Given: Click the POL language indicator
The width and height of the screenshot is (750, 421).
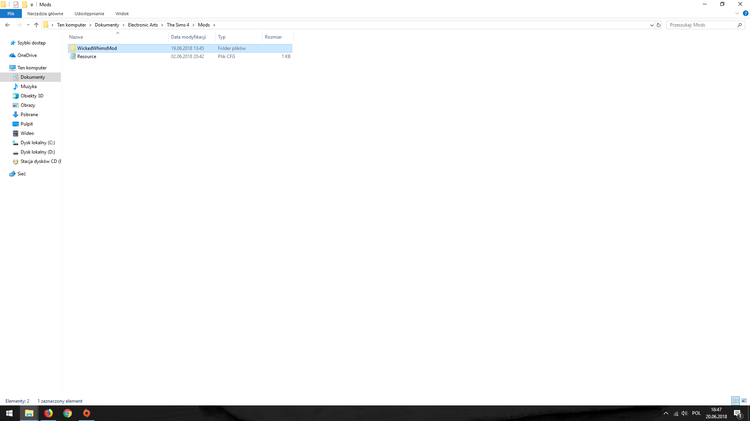Looking at the screenshot, I should [x=696, y=413].
